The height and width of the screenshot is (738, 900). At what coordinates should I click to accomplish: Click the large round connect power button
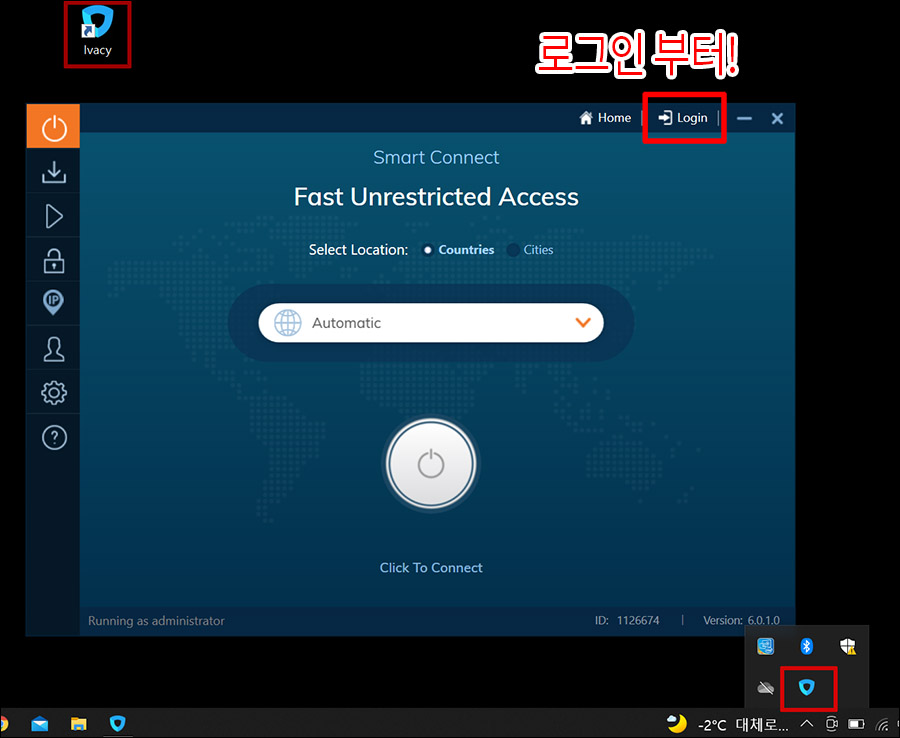(431, 464)
